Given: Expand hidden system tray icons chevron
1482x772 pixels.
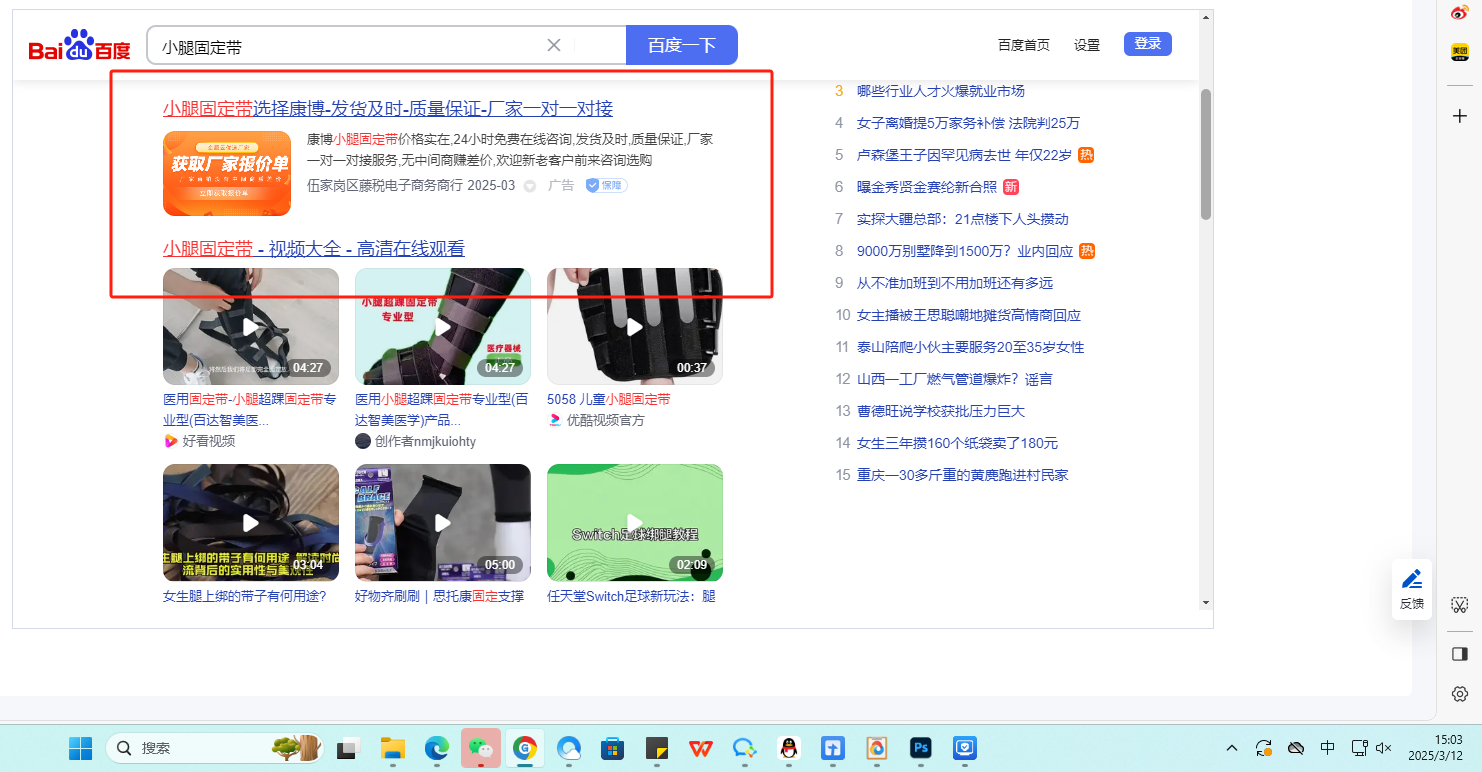Looking at the screenshot, I should tap(1232, 748).
